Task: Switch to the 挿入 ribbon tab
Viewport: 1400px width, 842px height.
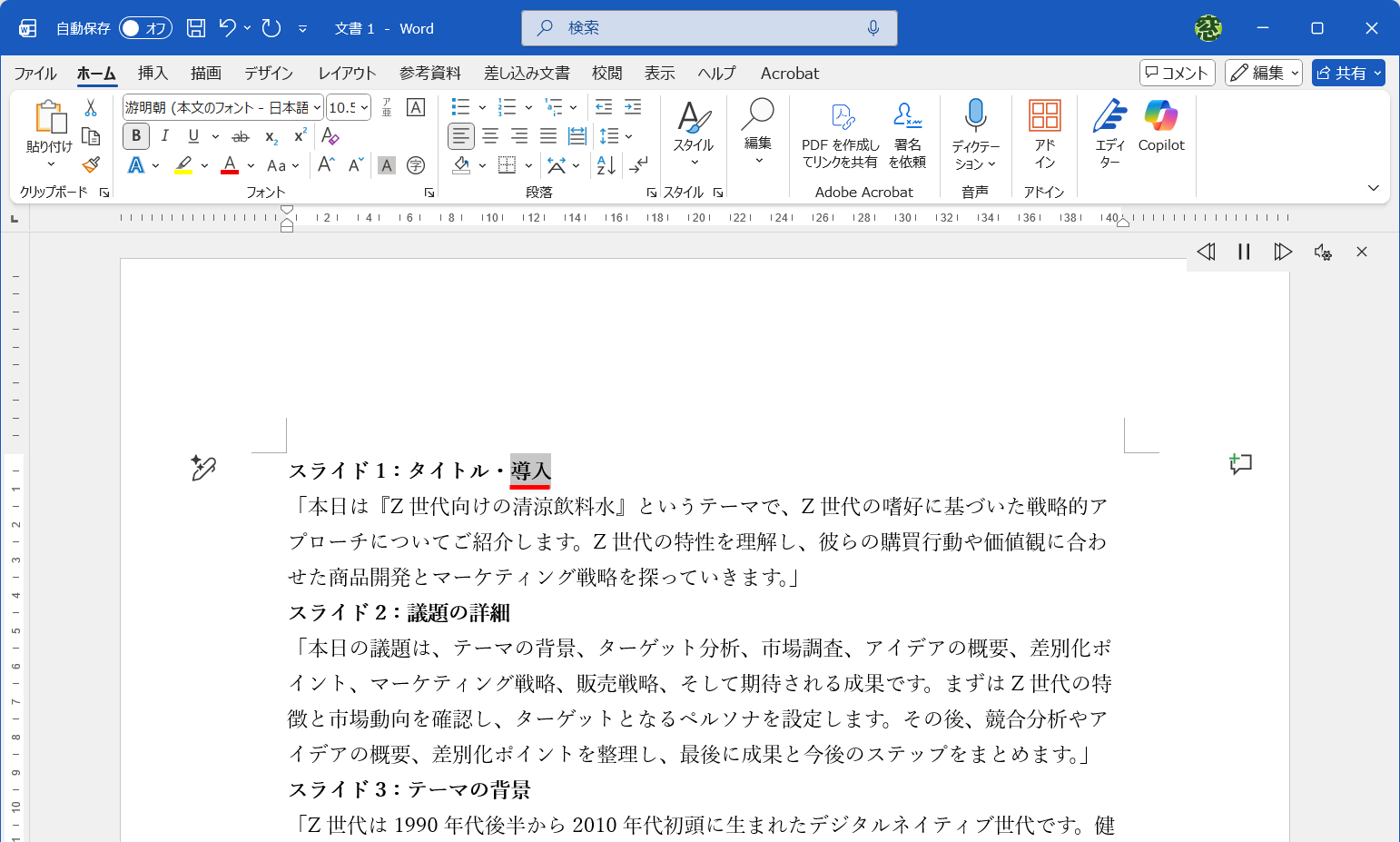Action: 152,73
